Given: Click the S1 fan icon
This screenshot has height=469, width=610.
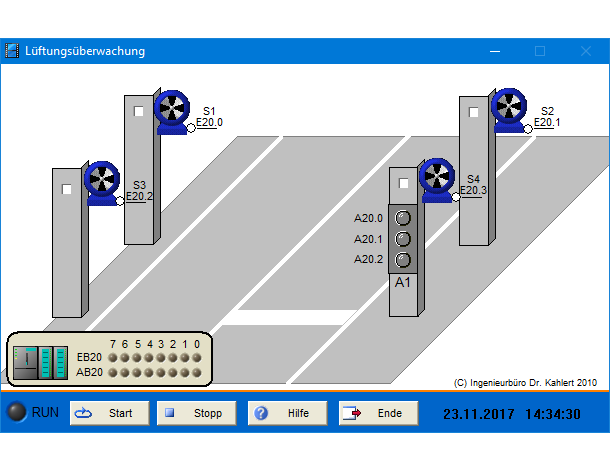Looking at the screenshot, I should (x=172, y=112).
